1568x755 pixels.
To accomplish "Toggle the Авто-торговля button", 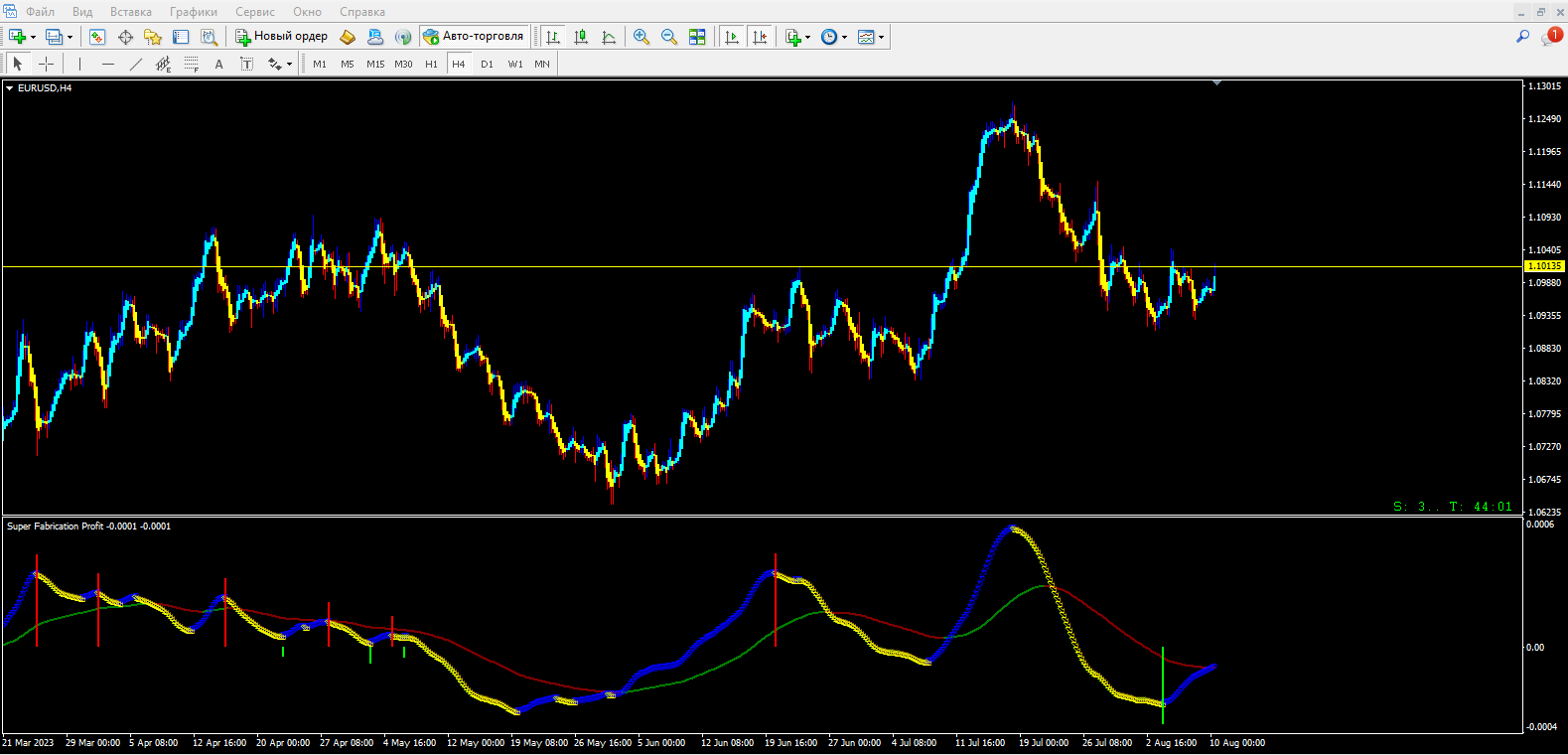I will click(474, 37).
